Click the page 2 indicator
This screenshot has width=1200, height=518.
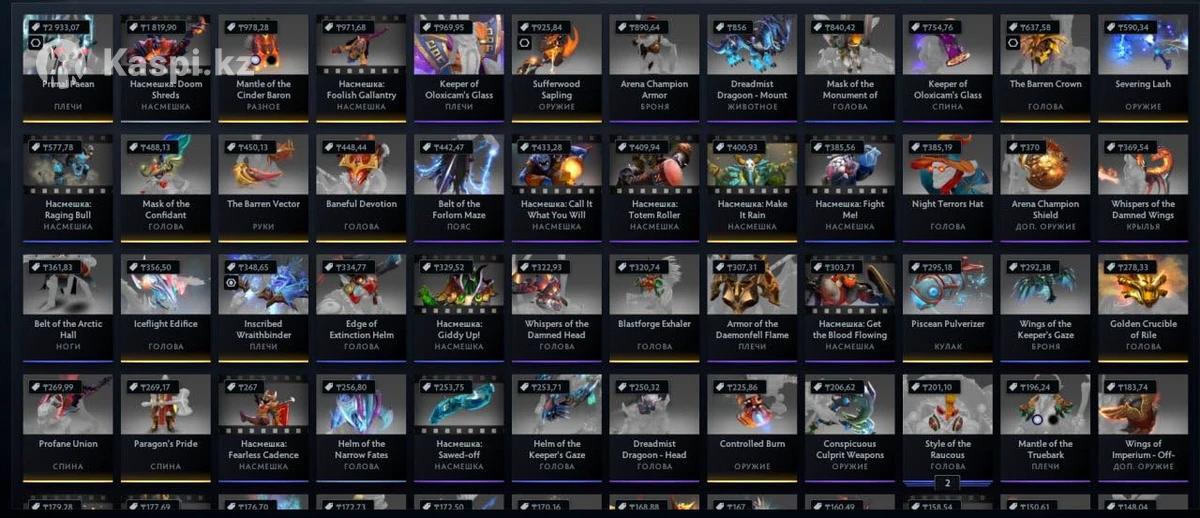[x=947, y=482]
